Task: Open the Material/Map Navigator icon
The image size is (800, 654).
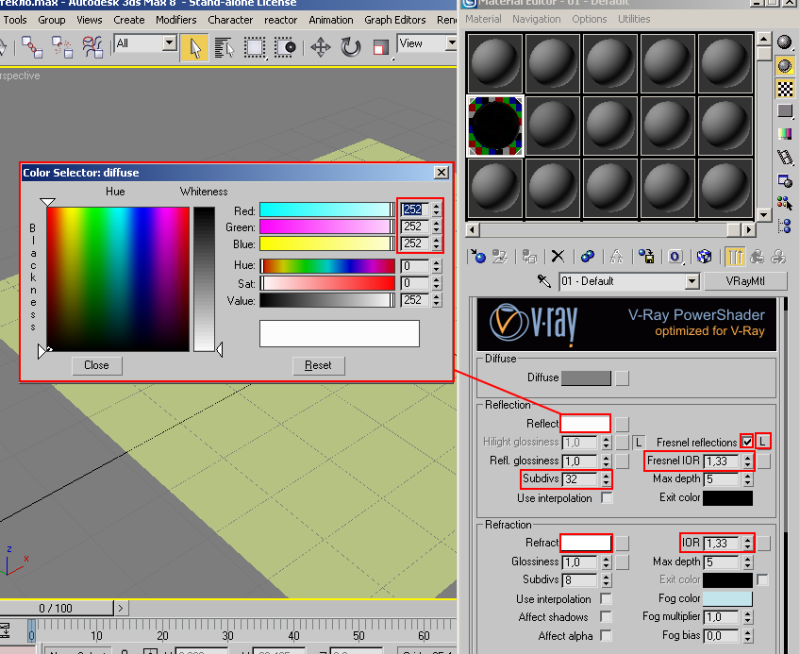Action: 785,226
